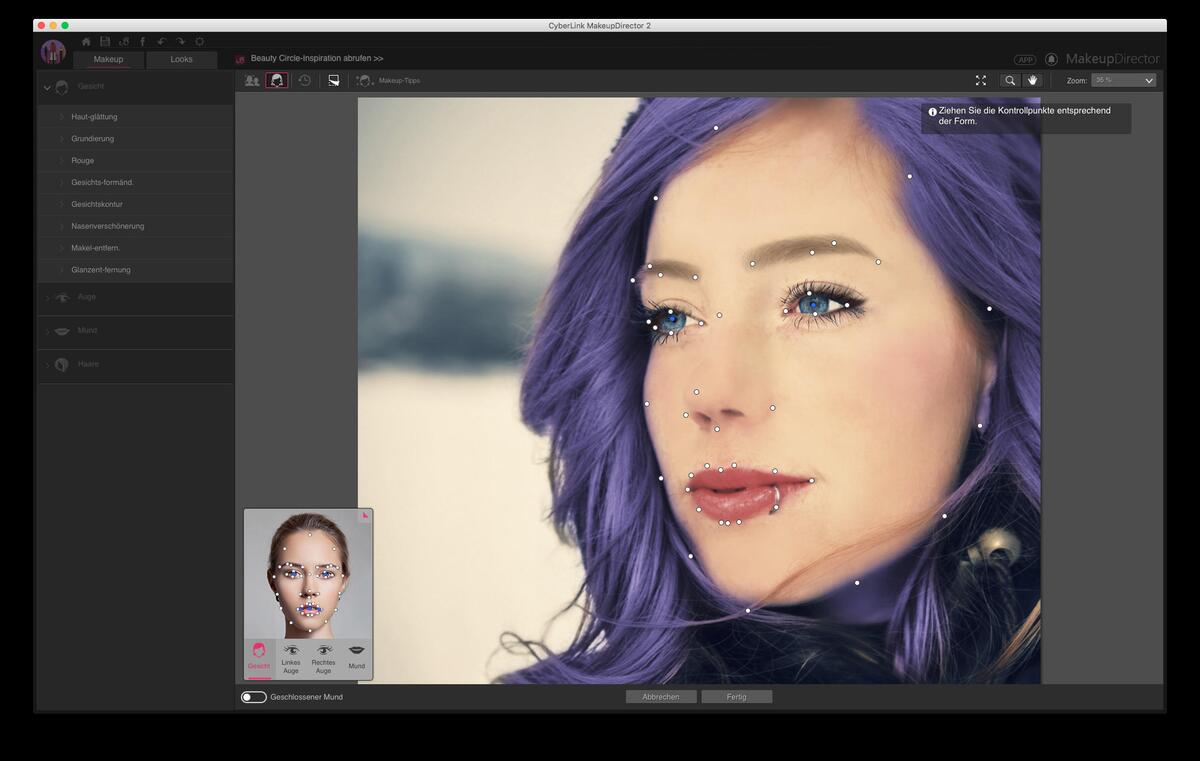
Task: Expand the Haare section
Action: [x=135, y=365]
